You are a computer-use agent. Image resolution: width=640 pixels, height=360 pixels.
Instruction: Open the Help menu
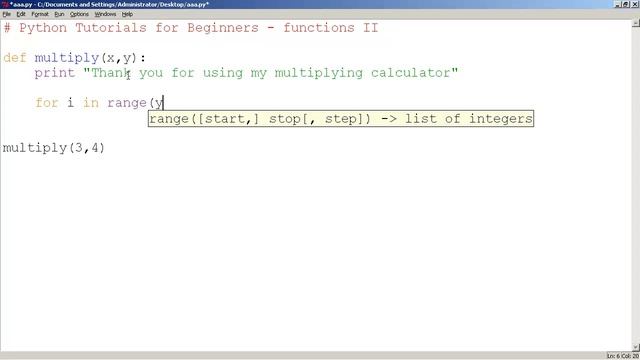pos(127,14)
